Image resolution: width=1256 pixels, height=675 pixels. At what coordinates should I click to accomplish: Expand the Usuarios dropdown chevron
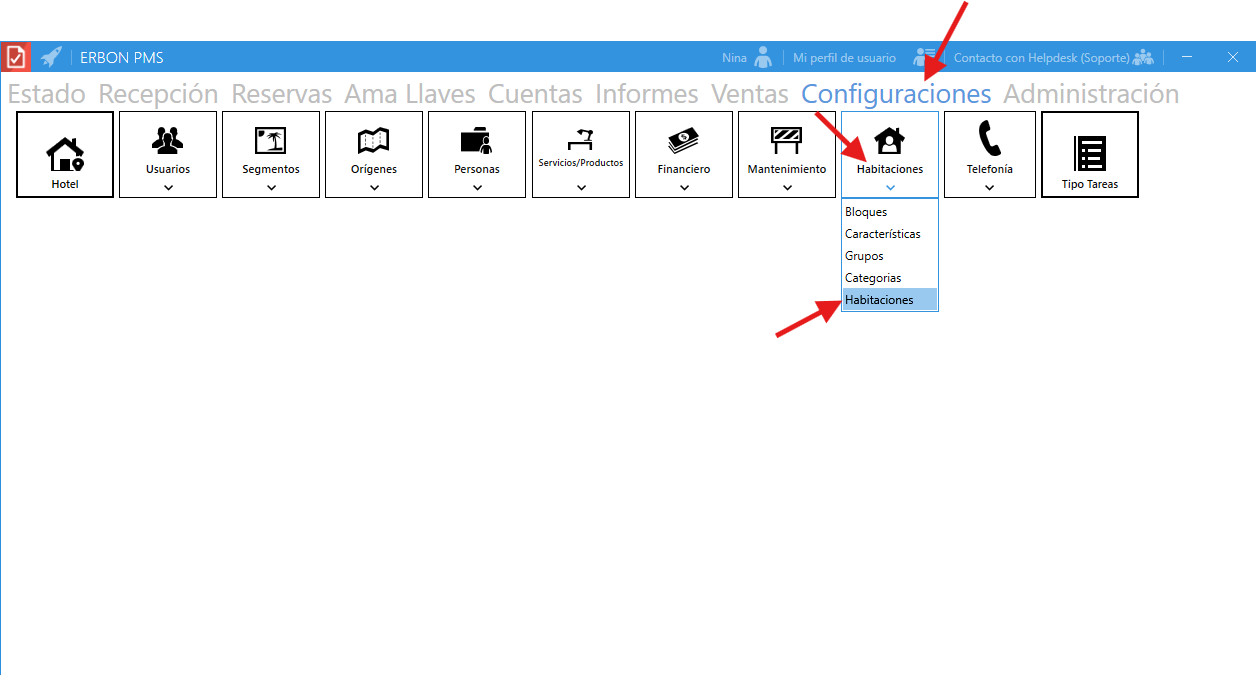point(168,187)
